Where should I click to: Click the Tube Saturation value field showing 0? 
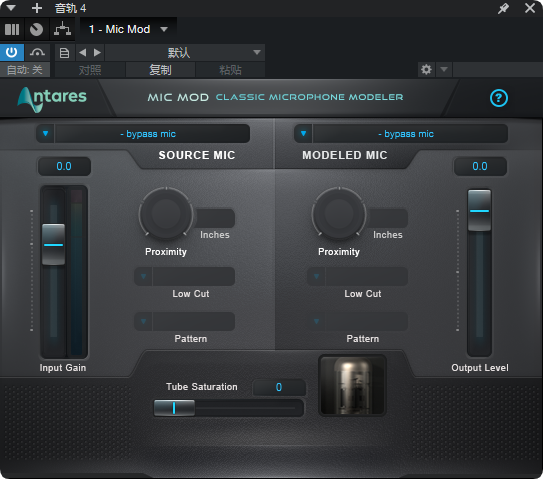[279, 387]
